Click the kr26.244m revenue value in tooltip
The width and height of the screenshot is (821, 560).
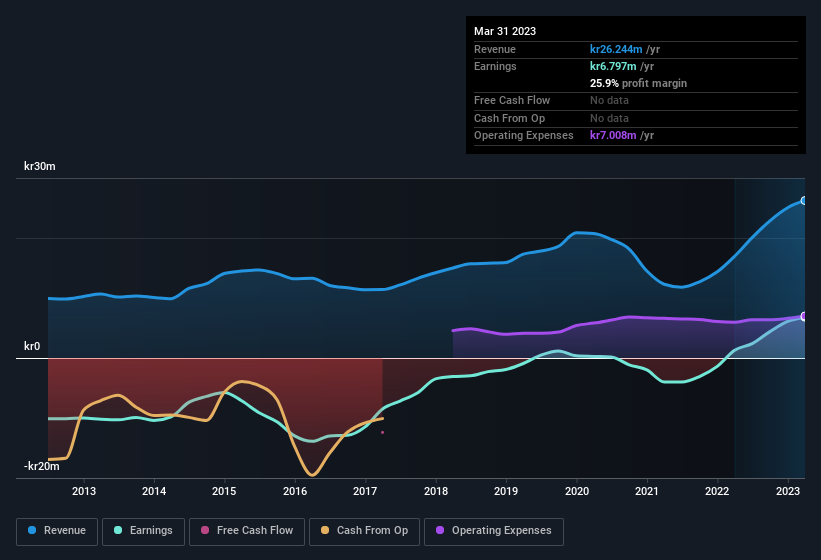616,49
